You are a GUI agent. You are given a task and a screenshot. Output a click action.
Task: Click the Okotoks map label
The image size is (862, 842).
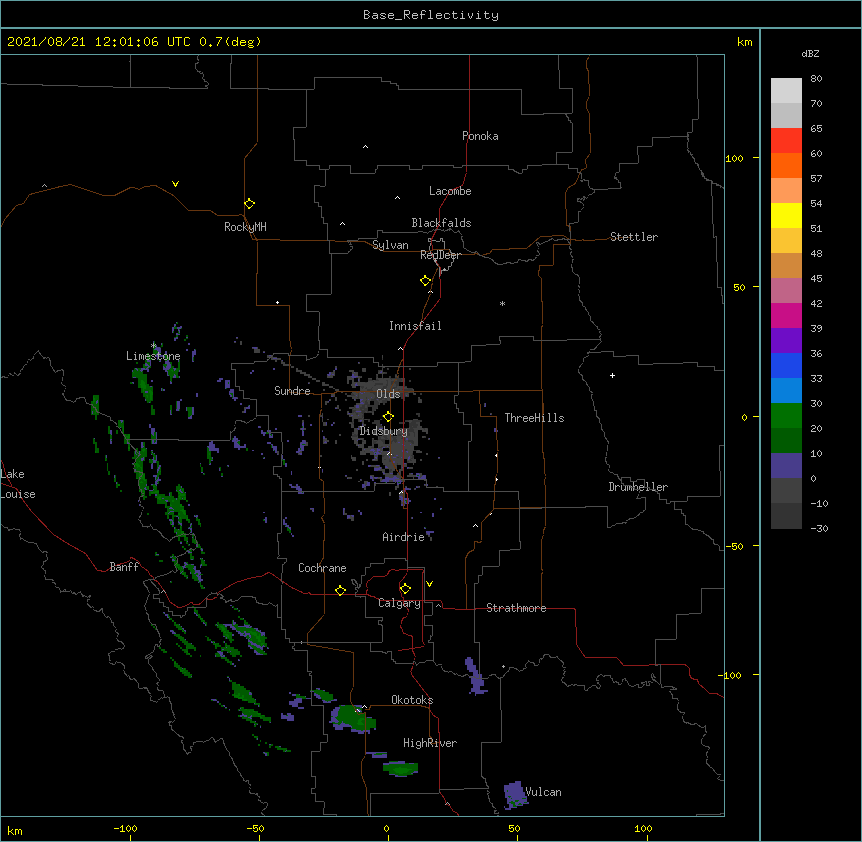click(x=412, y=700)
